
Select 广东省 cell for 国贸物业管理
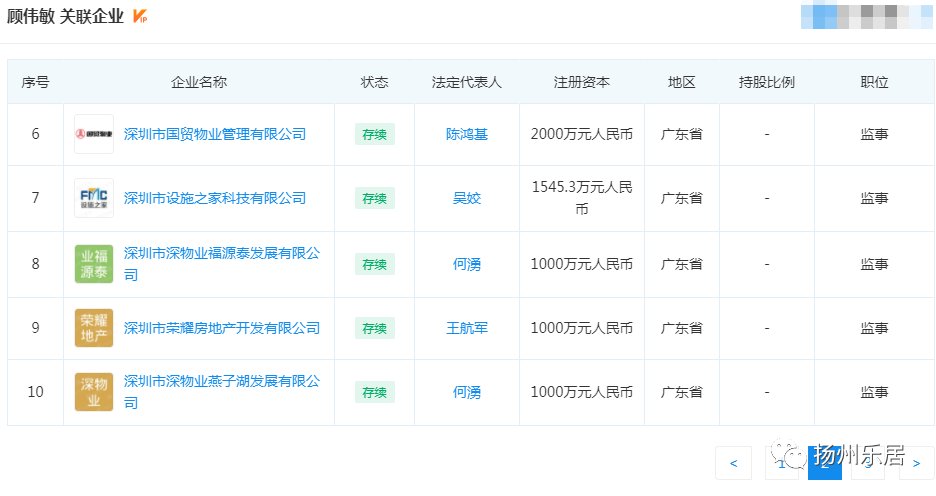682,134
